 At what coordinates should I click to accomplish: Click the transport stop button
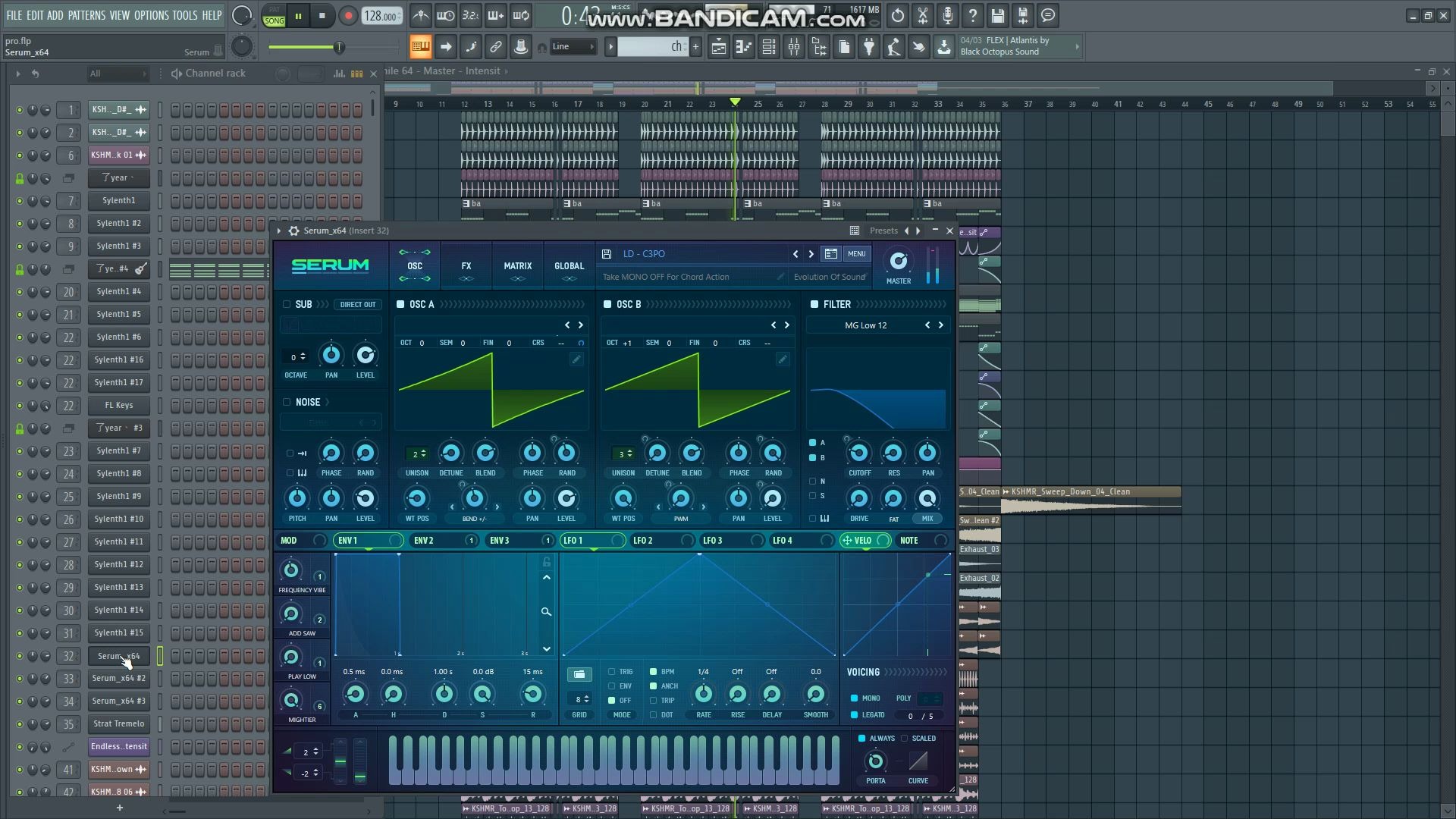click(322, 16)
